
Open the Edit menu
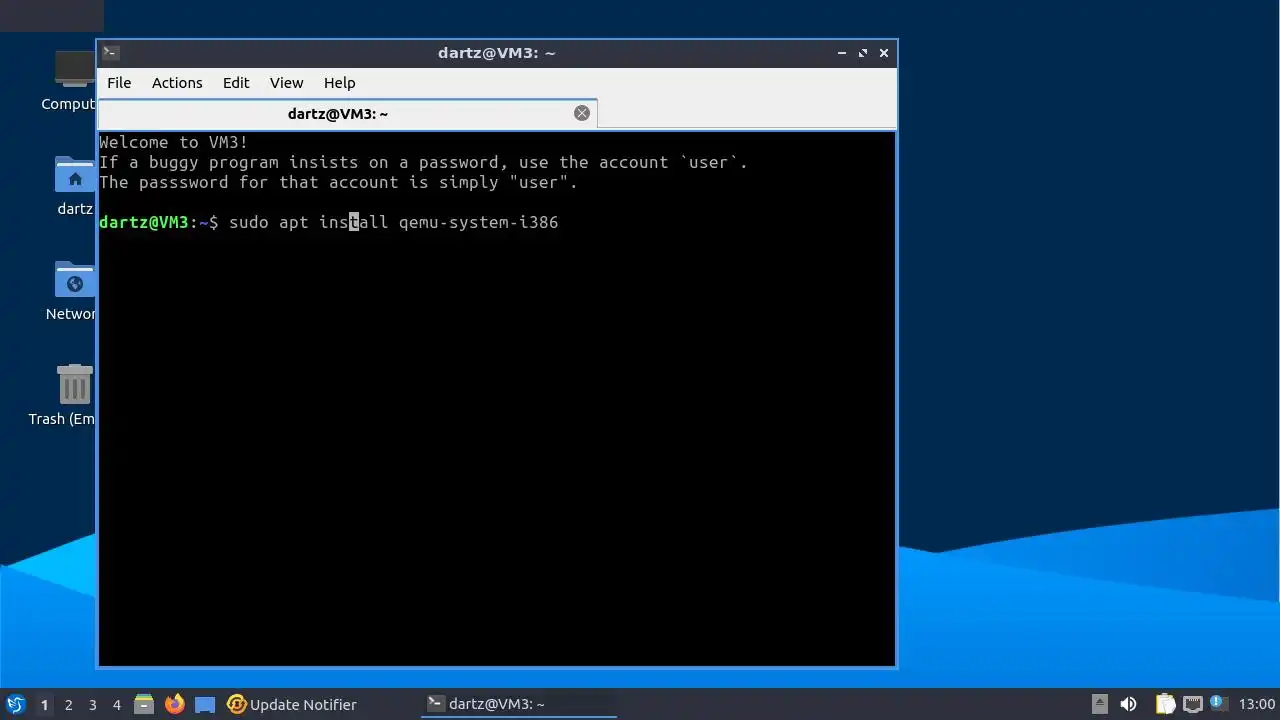(x=236, y=83)
